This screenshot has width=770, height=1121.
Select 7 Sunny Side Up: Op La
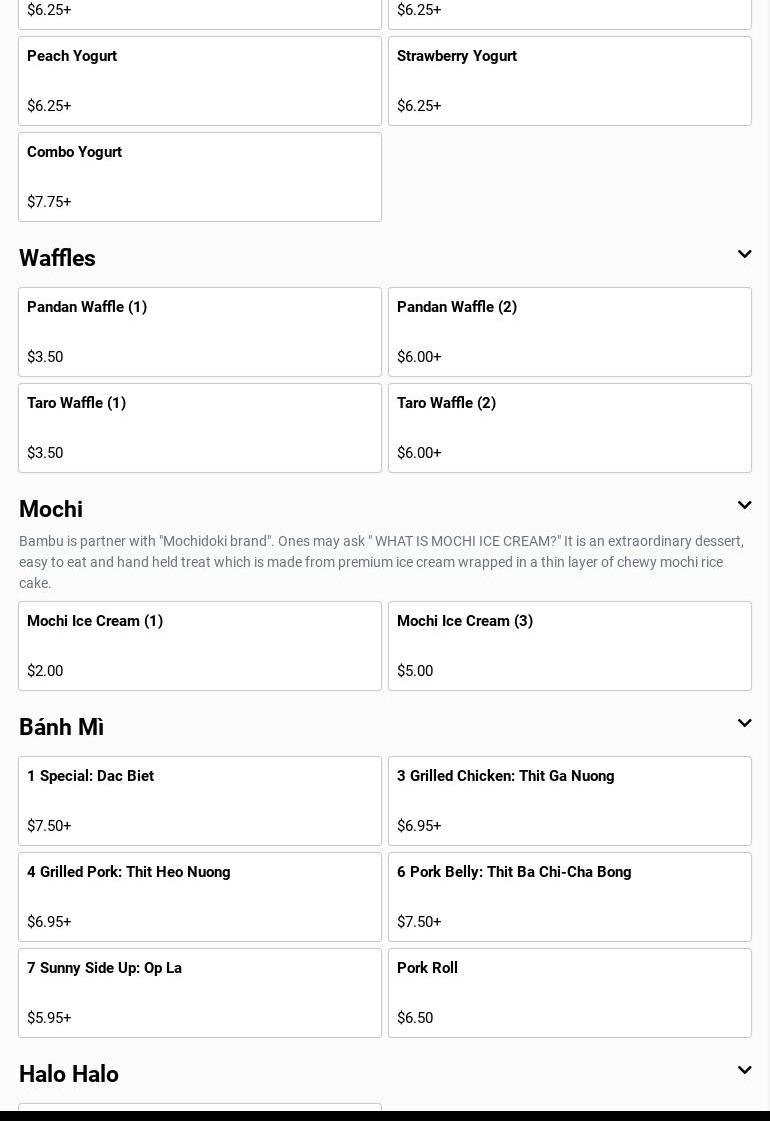click(x=200, y=993)
